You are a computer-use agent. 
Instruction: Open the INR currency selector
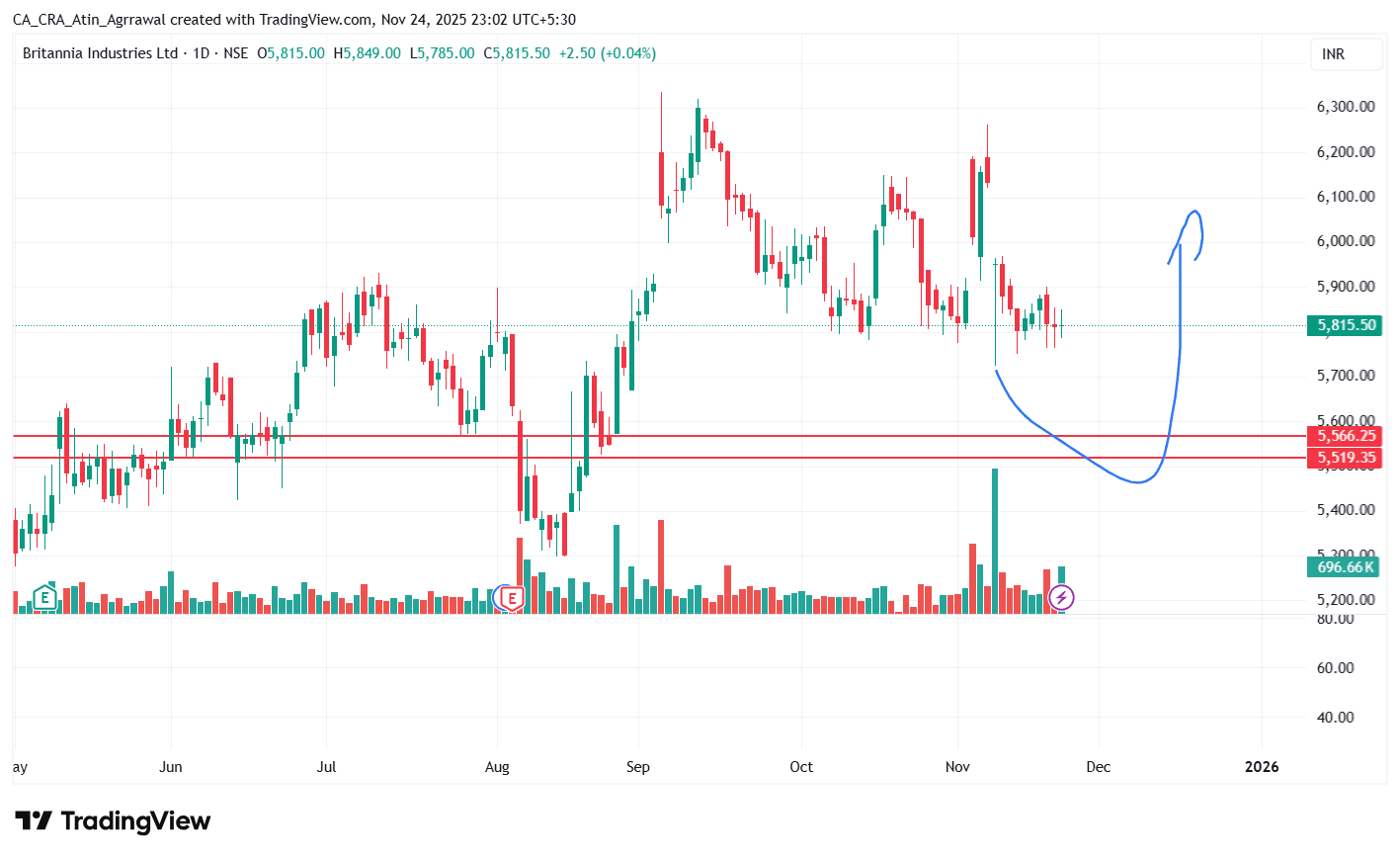(x=1345, y=54)
